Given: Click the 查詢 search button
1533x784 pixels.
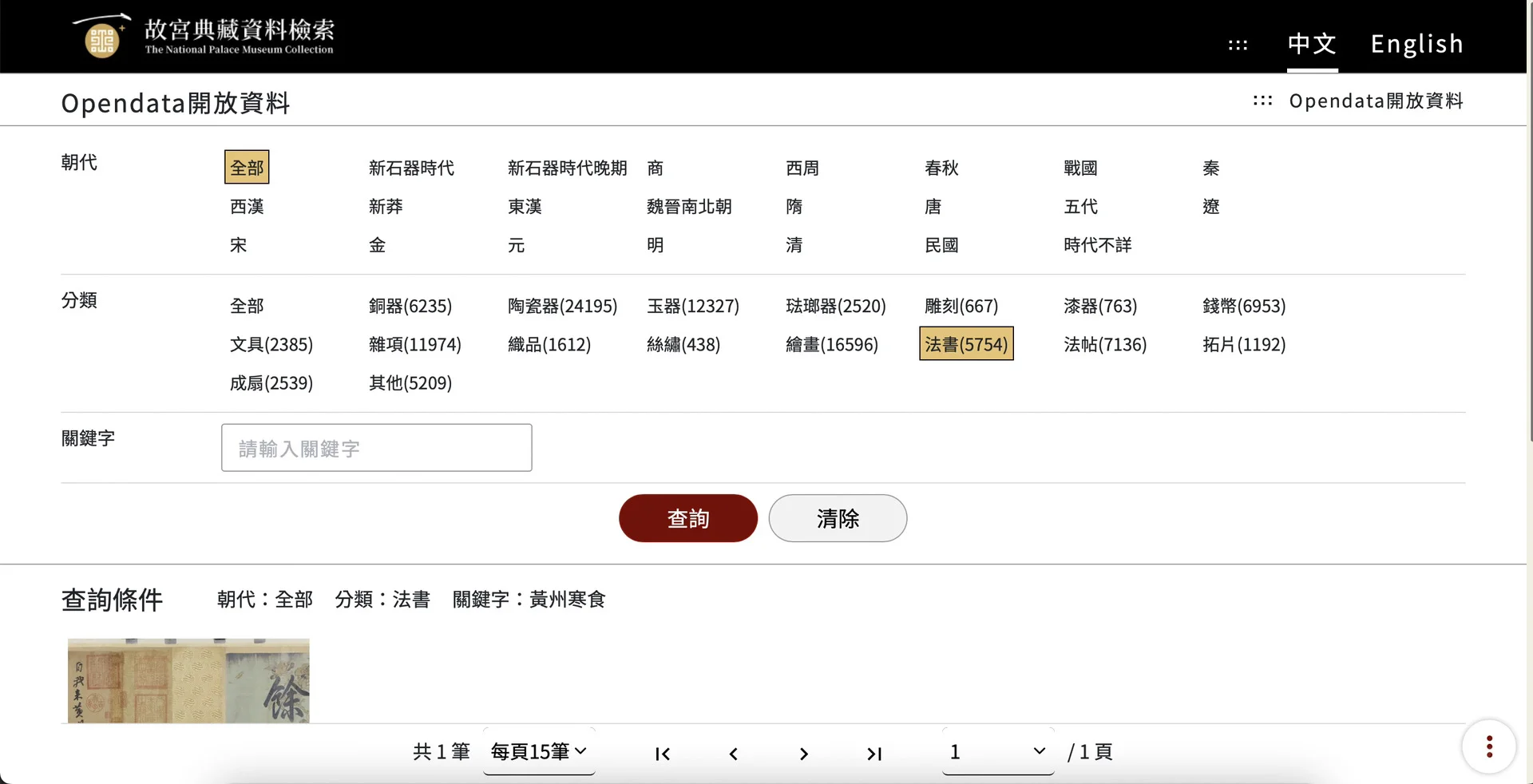Looking at the screenshot, I should pos(688,518).
